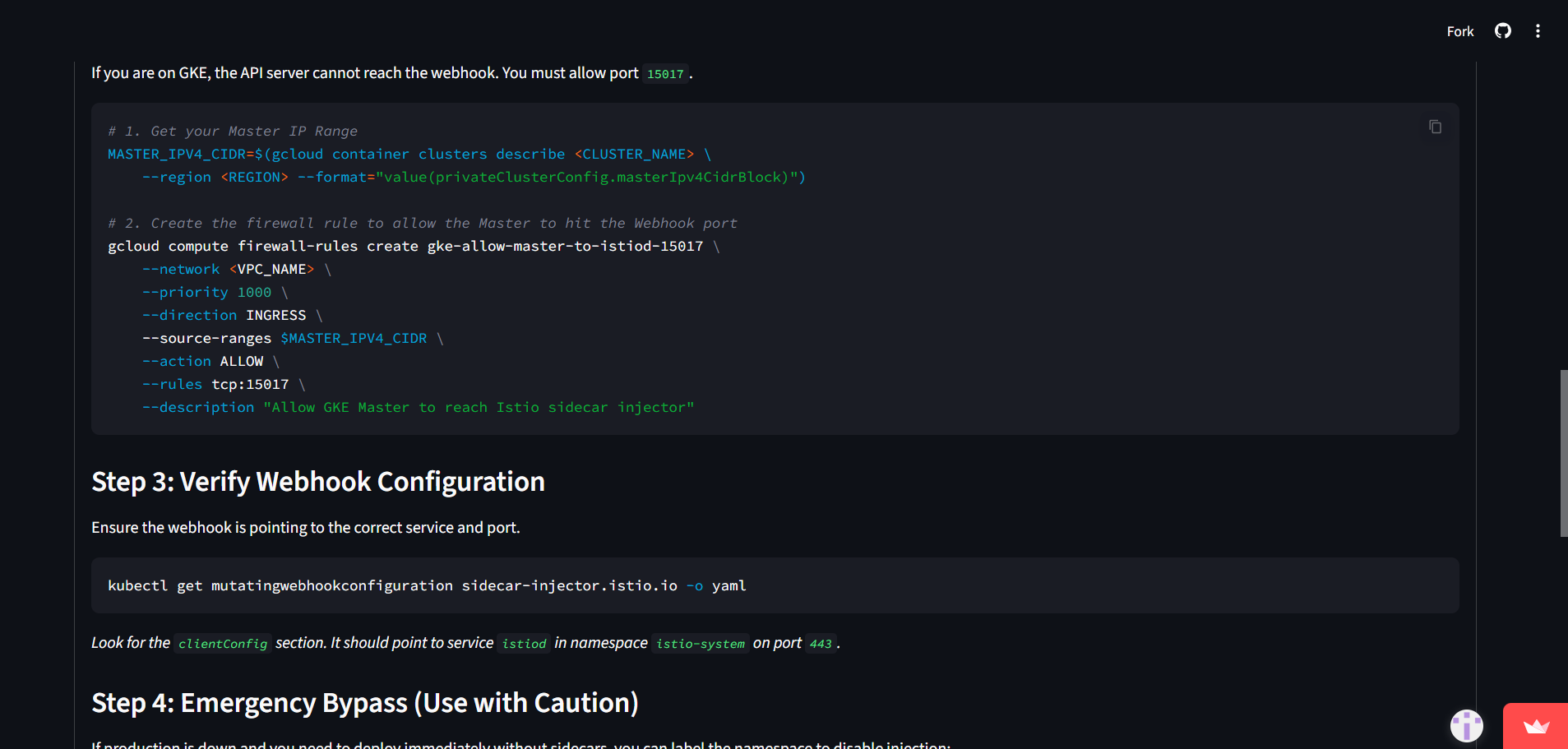Click the '--direction INGRESS' line
The width and height of the screenshot is (1568, 749).
pyautogui.click(x=233, y=316)
